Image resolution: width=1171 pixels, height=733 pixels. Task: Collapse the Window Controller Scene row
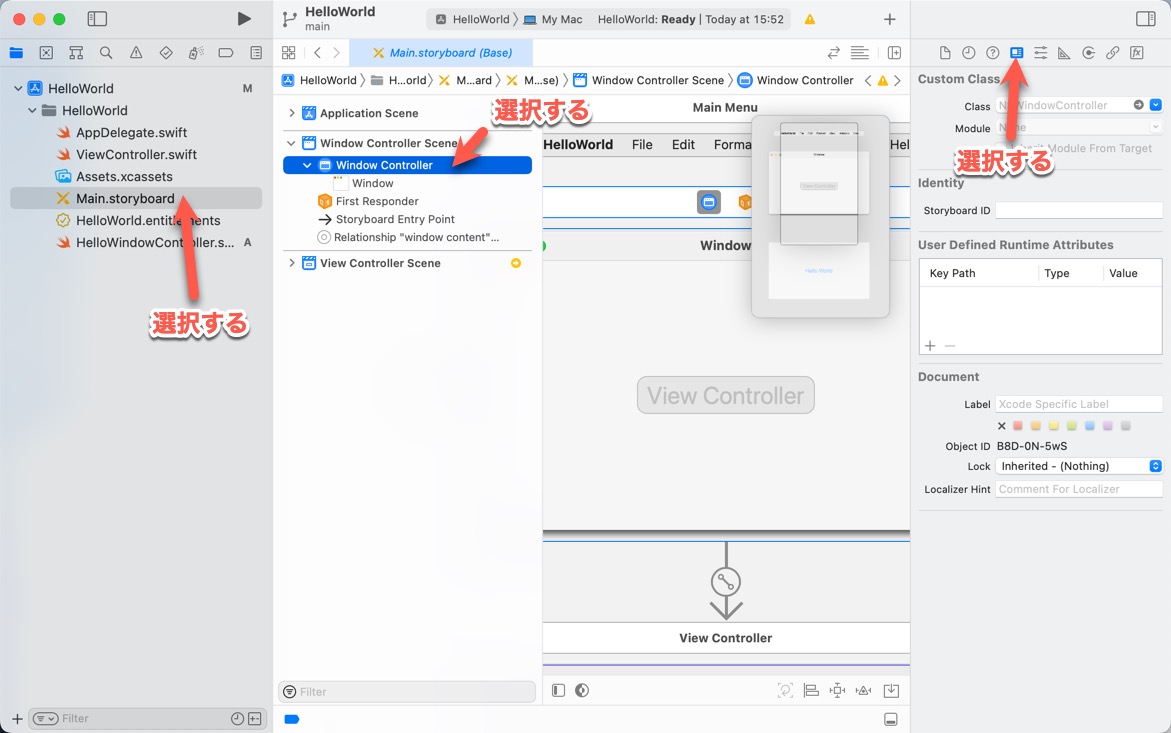(291, 143)
